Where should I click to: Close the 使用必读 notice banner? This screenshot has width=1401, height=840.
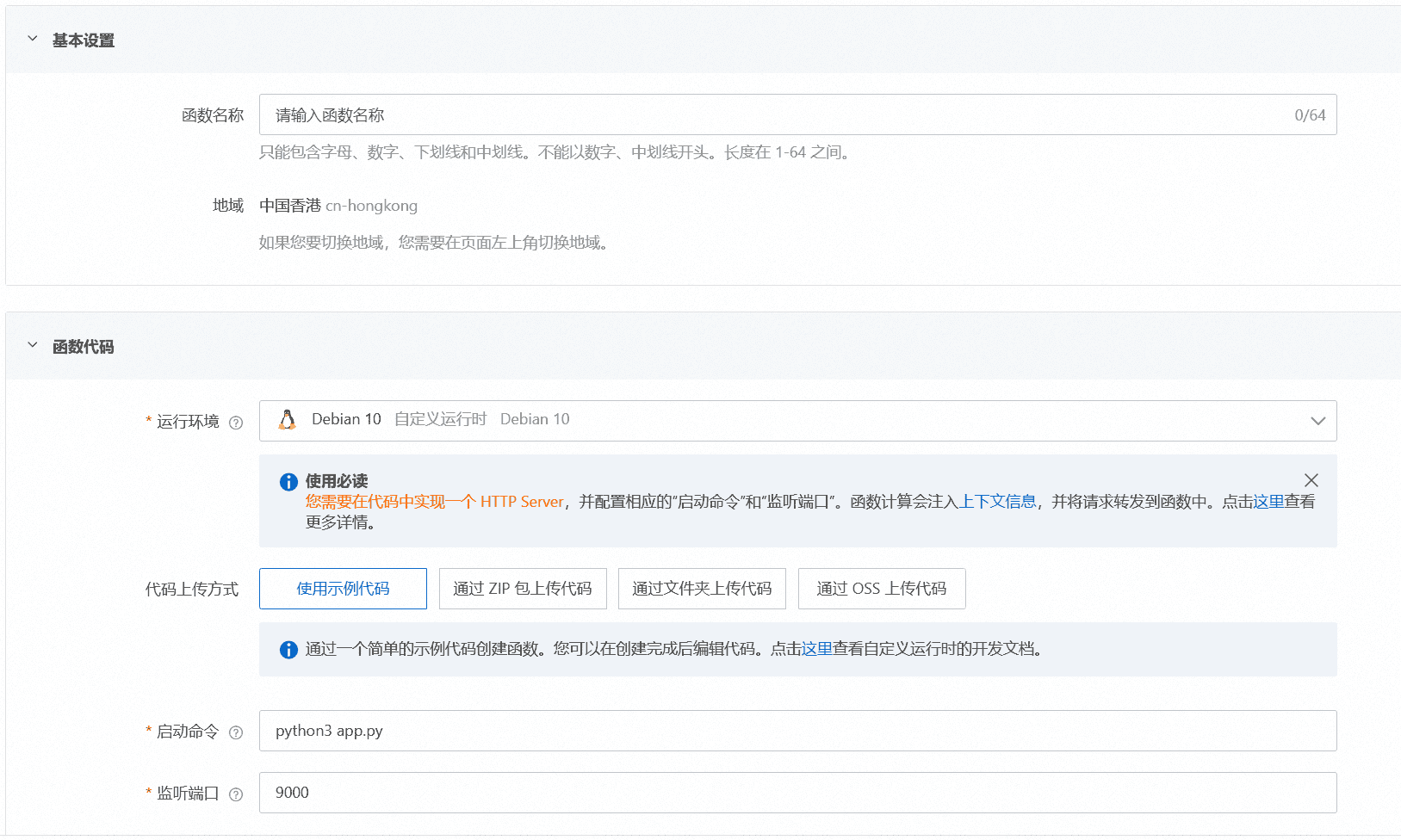point(1311,480)
